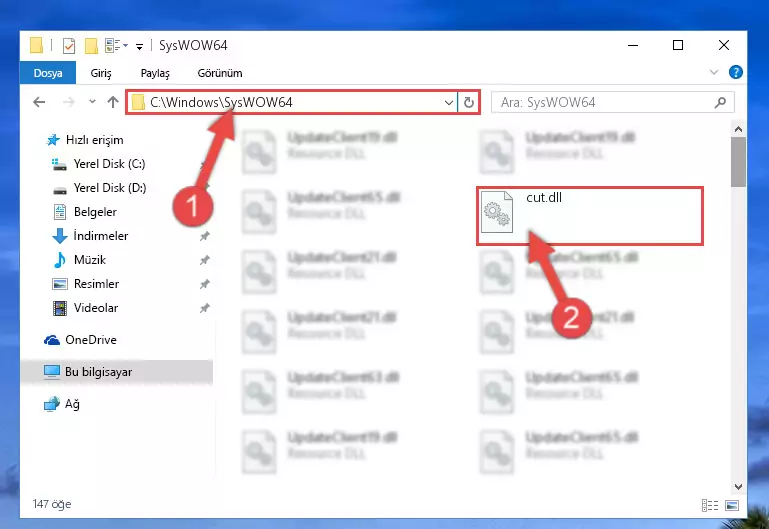The height and width of the screenshot is (529, 769).
Task: Click the 147 öğe status text
Action: 52,504
